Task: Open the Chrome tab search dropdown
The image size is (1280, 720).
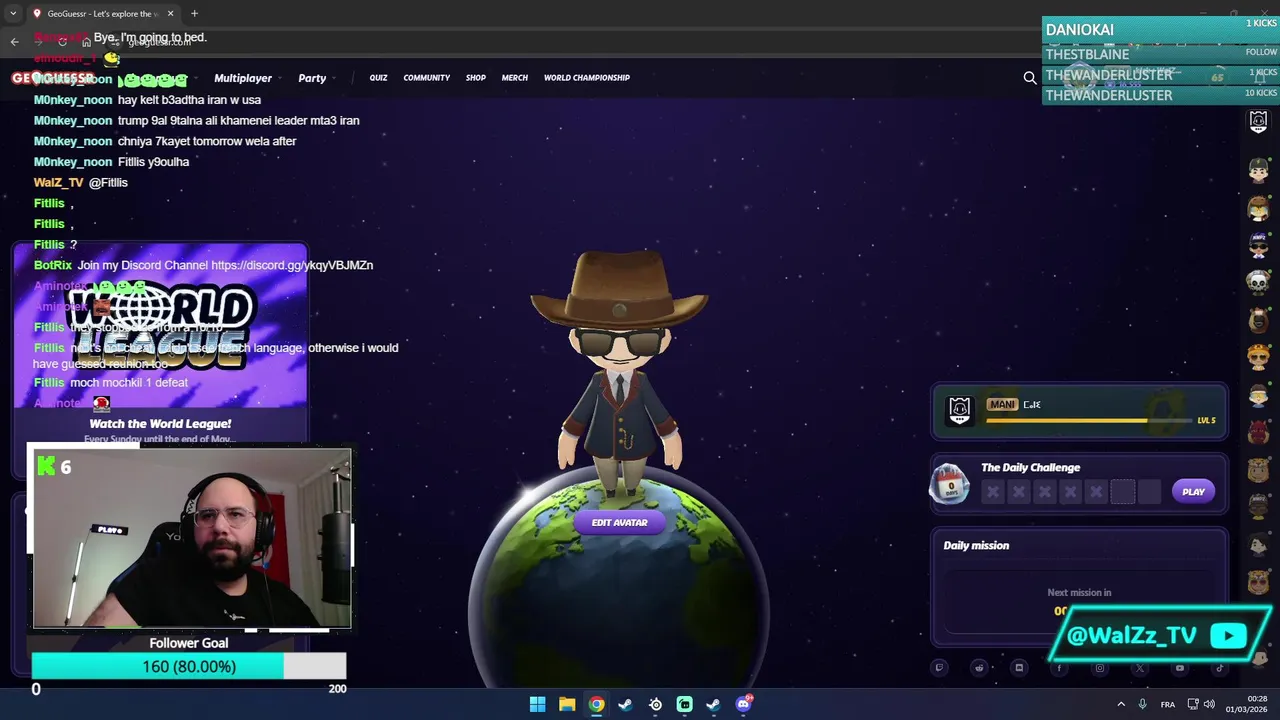Action: point(13,14)
